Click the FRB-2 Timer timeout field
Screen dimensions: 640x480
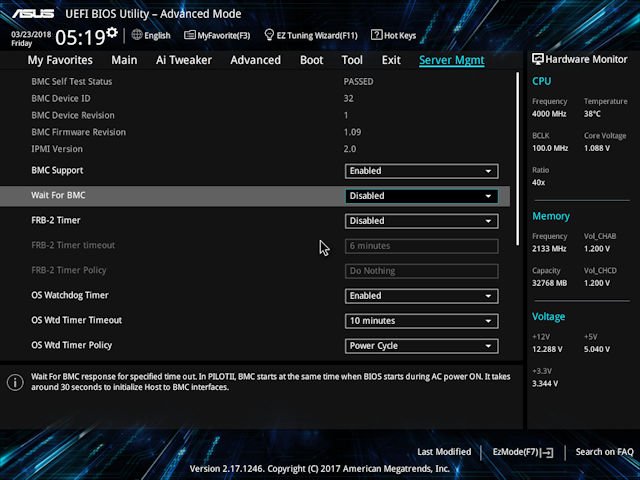tap(421, 246)
